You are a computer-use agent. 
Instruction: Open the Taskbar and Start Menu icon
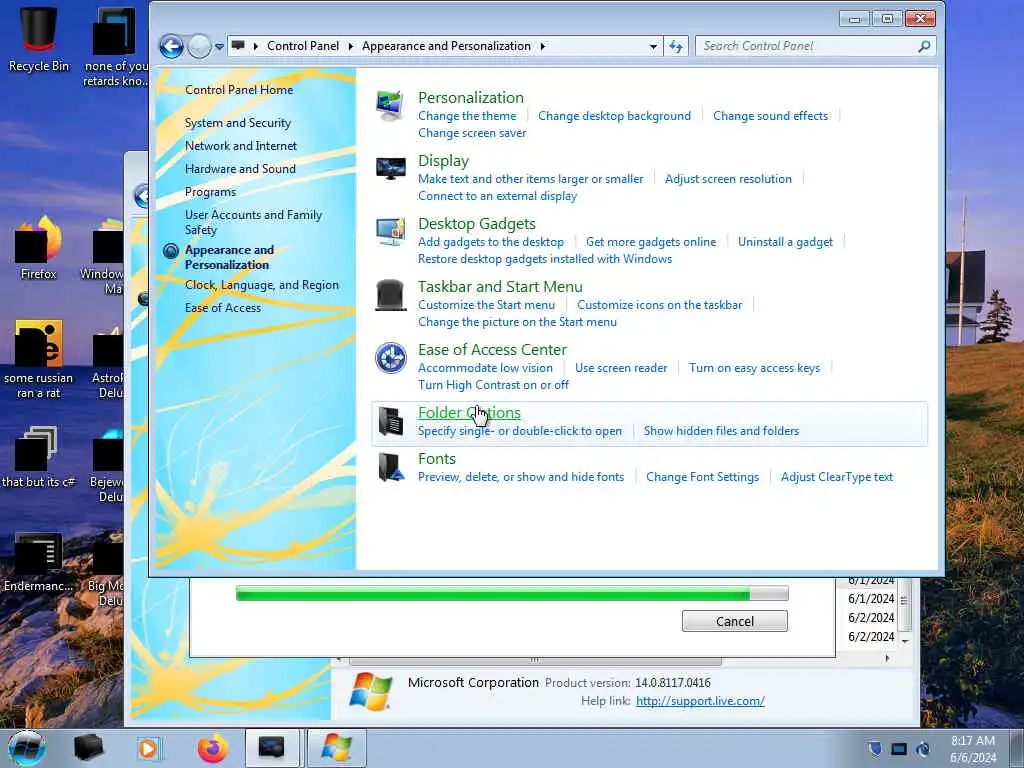coord(391,296)
